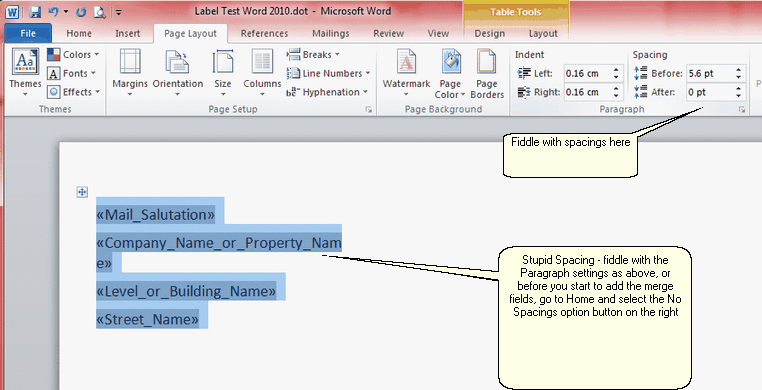Image resolution: width=762 pixels, height=390 pixels.
Task: Open the Undo history dropdown arrow
Action: pyautogui.click(x=66, y=12)
